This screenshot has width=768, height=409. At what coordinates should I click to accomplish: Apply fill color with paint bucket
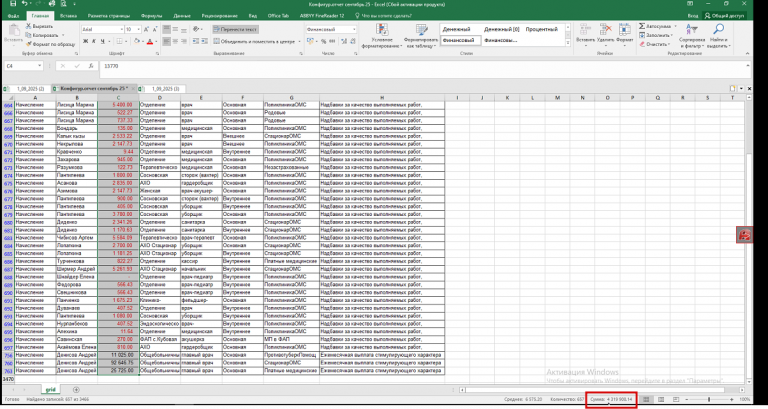click(x=137, y=42)
